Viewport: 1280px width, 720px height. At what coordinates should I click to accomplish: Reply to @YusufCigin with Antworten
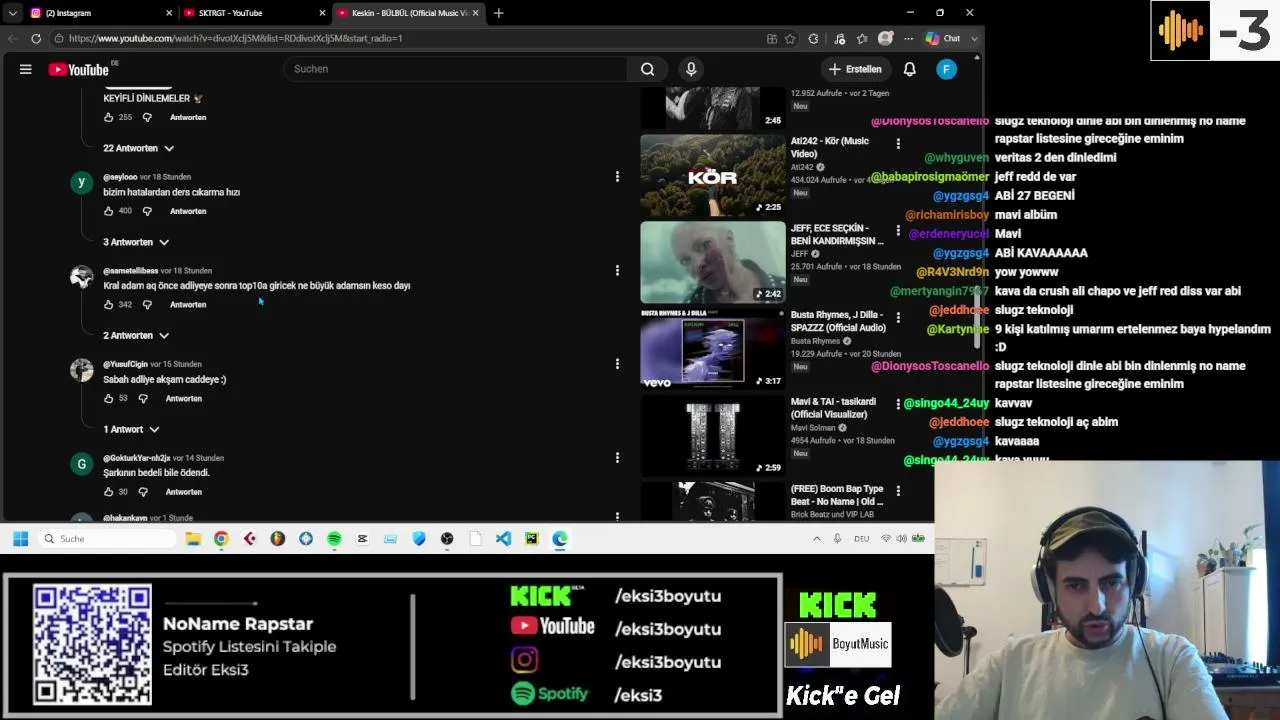[184, 398]
